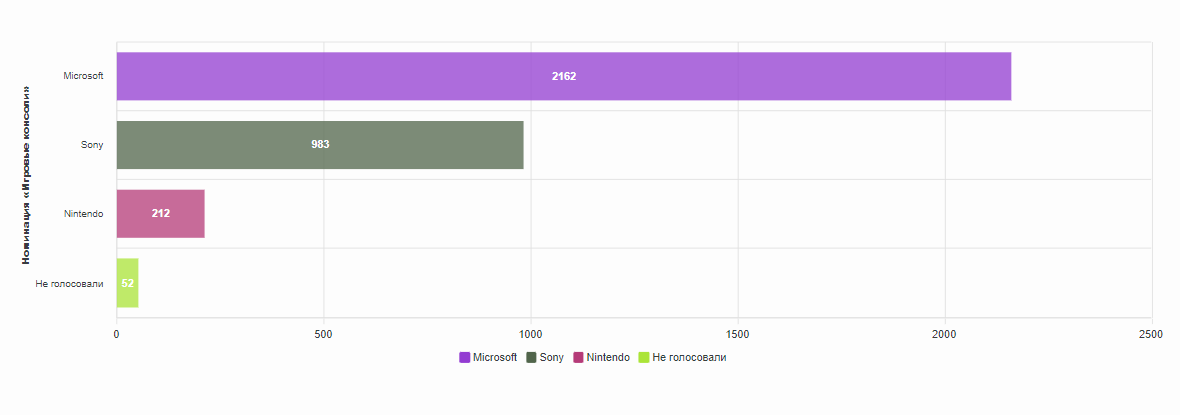Viewport: 1180px width, 415px height.
Task: Click the 983 data label
Action: point(320,145)
